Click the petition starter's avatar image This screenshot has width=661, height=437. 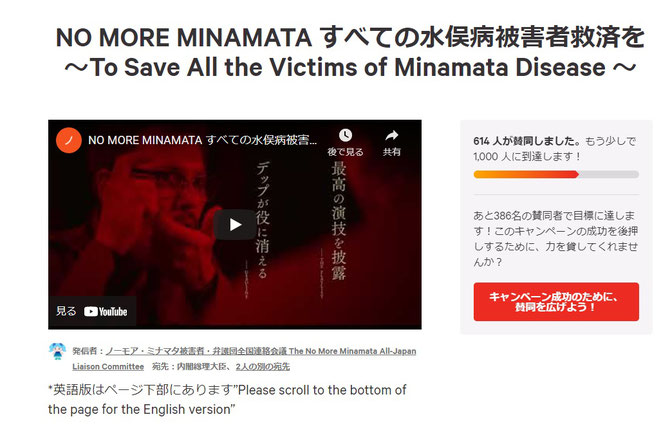coord(57,351)
